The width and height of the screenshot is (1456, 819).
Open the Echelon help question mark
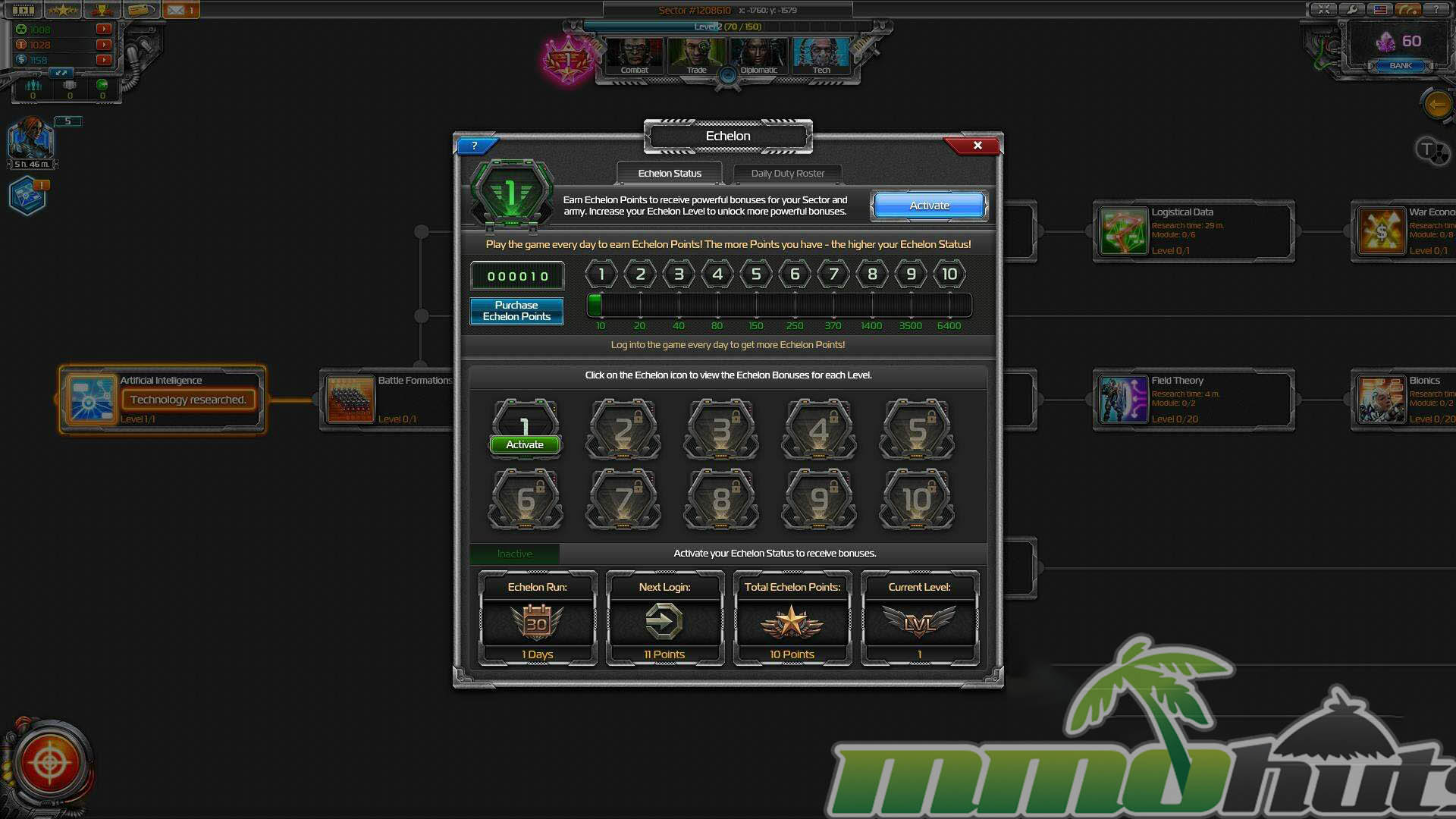(475, 146)
